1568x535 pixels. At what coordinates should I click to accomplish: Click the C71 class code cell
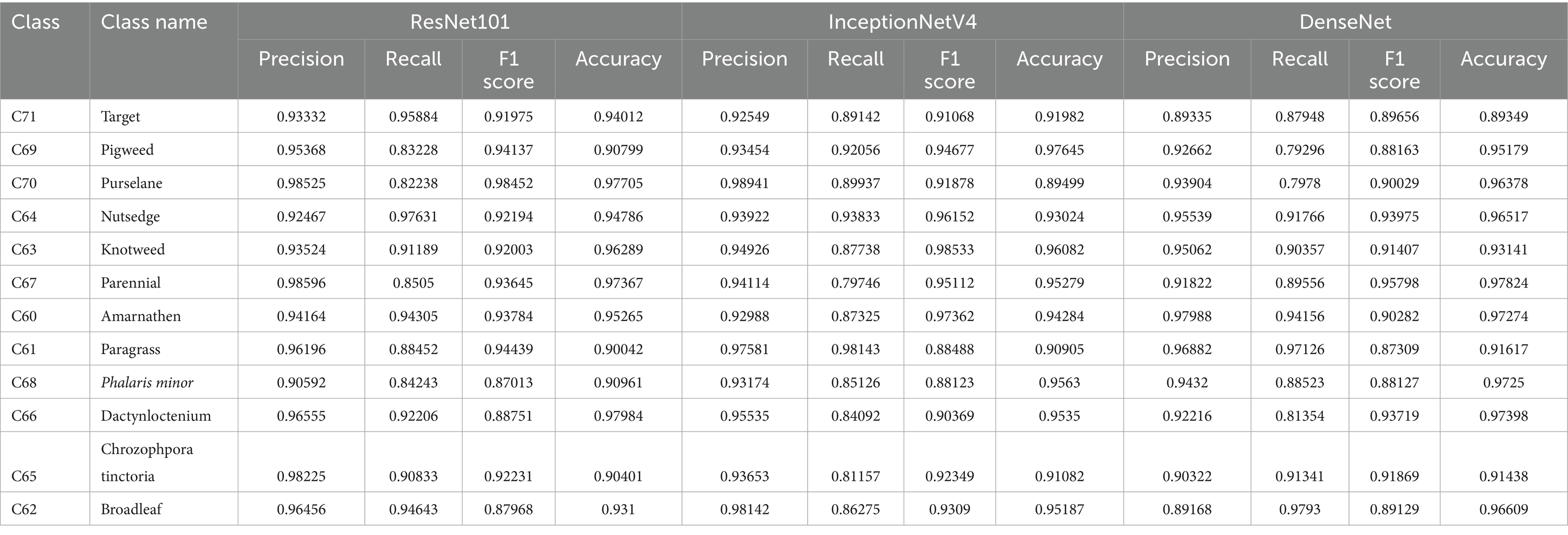tap(24, 116)
